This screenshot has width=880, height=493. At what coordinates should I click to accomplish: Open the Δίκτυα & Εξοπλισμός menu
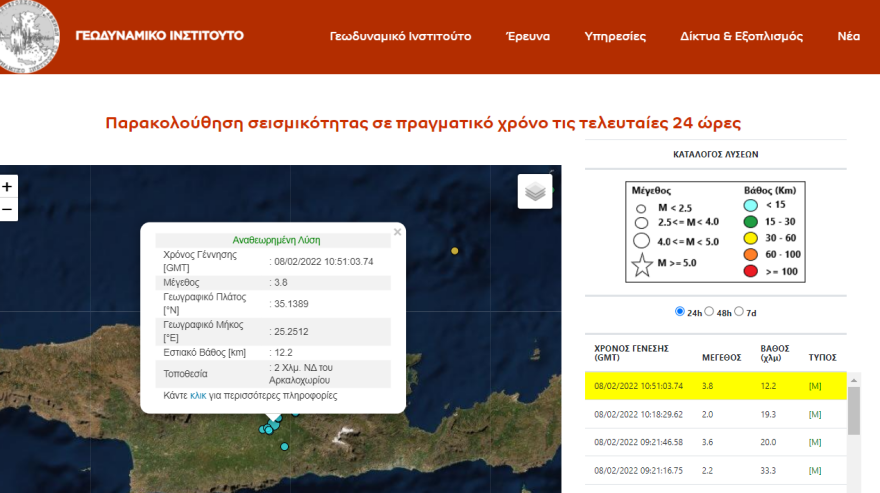pyautogui.click(x=741, y=36)
